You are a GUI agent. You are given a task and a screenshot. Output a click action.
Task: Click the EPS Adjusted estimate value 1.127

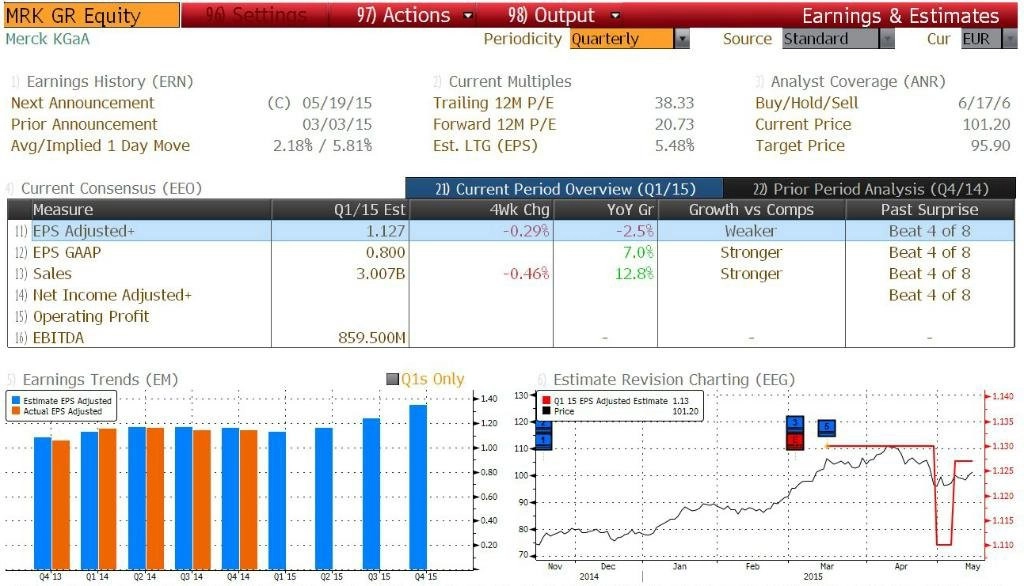pyautogui.click(x=385, y=231)
